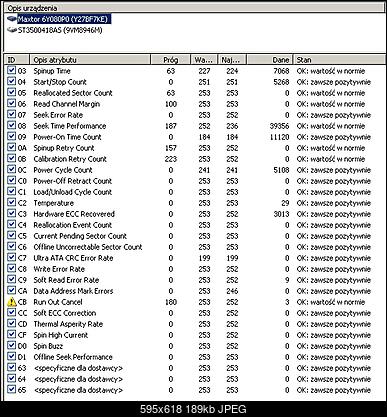Click the data value 39356
The height and width of the screenshot is (417, 387).
point(279,126)
